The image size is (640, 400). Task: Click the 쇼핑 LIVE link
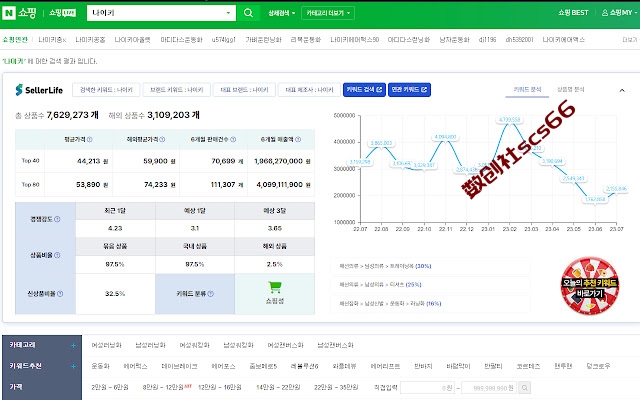[x=62, y=13]
